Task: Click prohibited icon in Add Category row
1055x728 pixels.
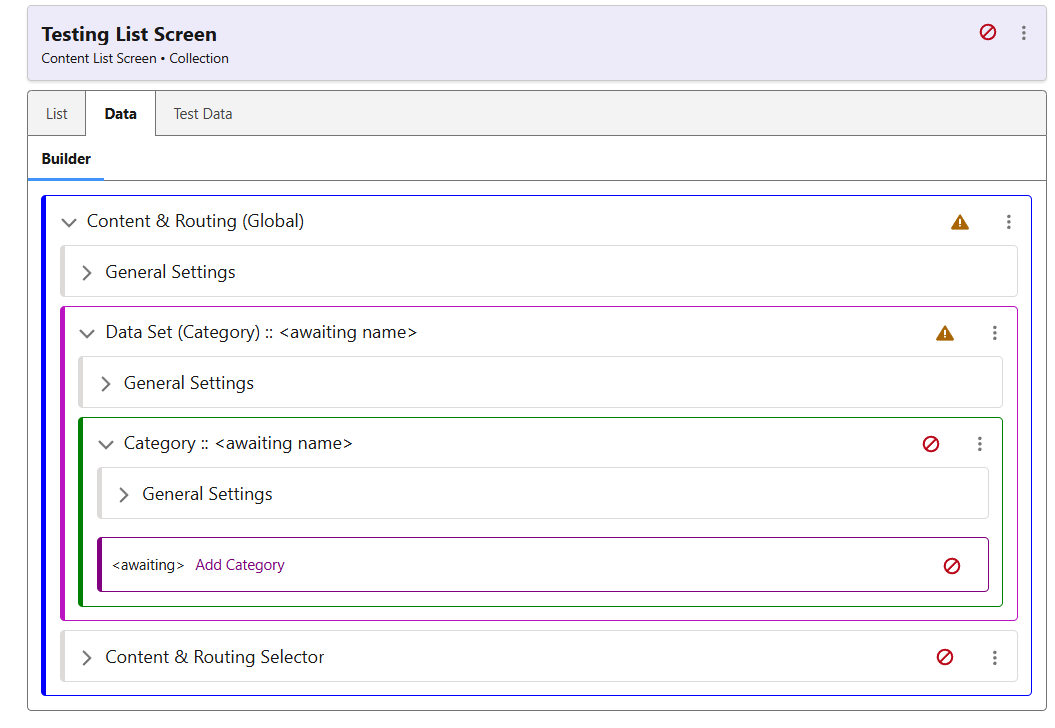Action: [x=952, y=566]
